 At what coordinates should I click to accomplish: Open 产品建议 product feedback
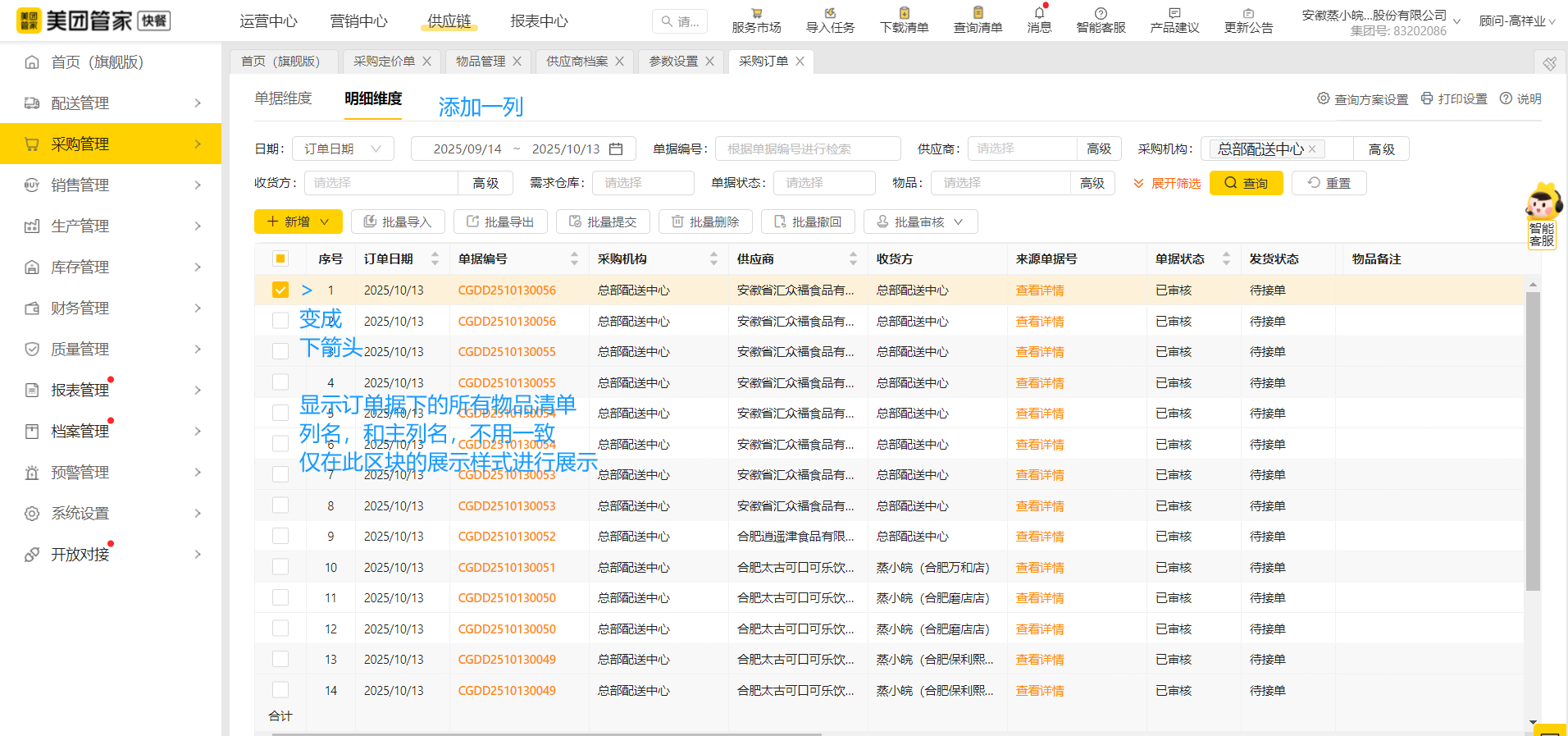(1174, 21)
